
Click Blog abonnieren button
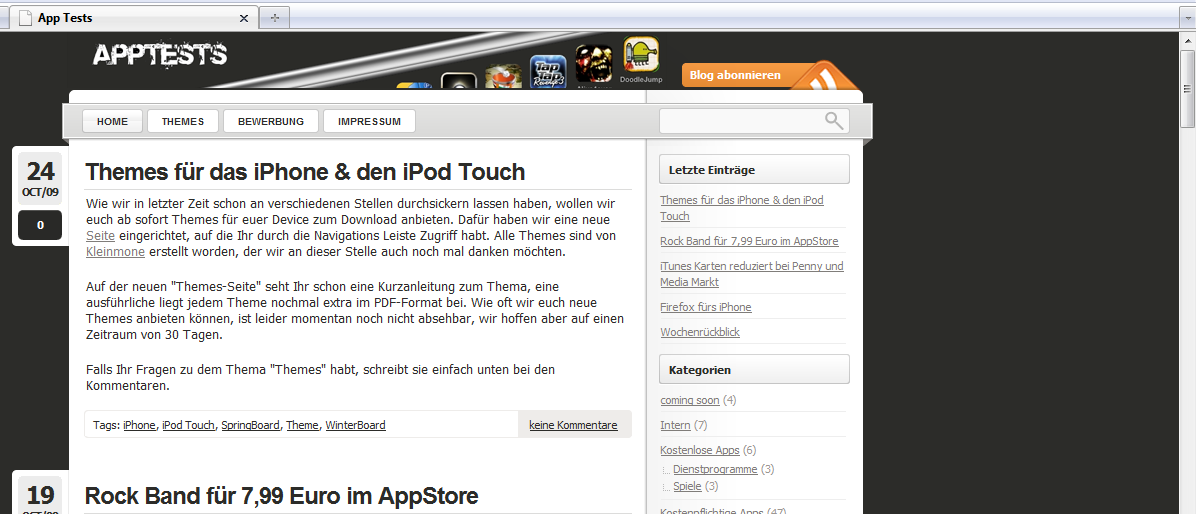point(735,75)
